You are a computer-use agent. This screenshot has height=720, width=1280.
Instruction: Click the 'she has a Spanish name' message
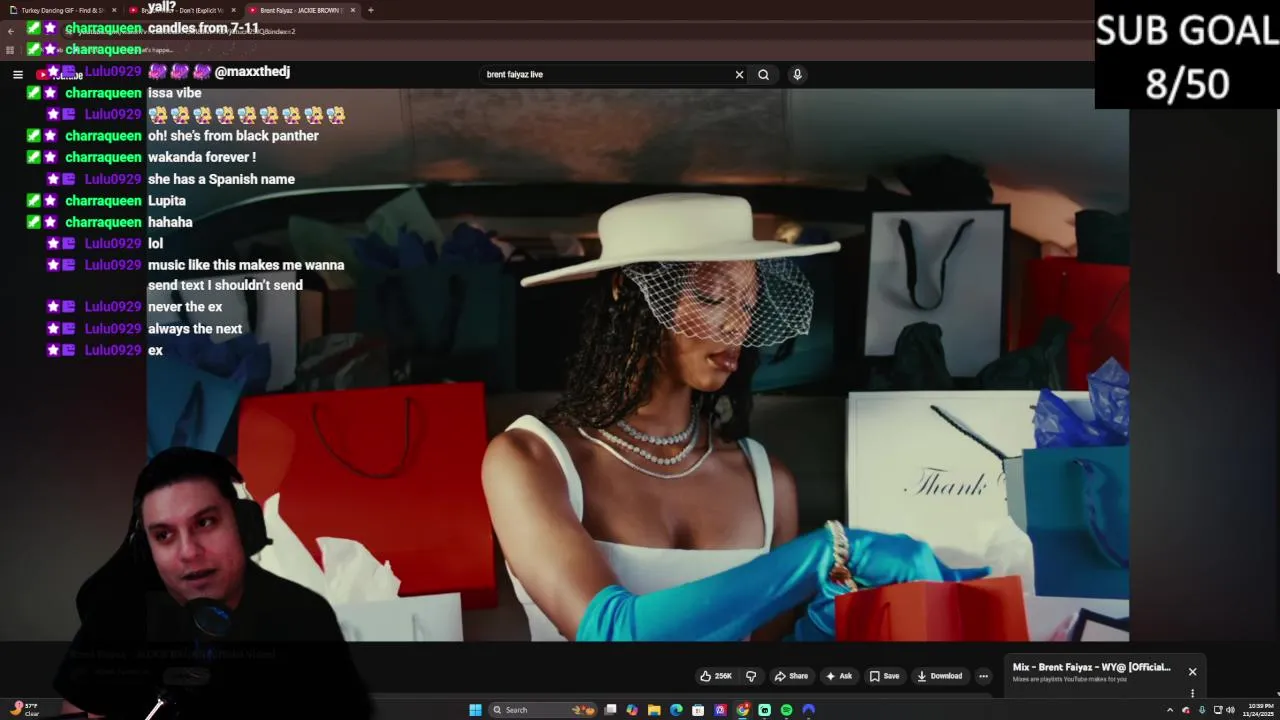221,179
